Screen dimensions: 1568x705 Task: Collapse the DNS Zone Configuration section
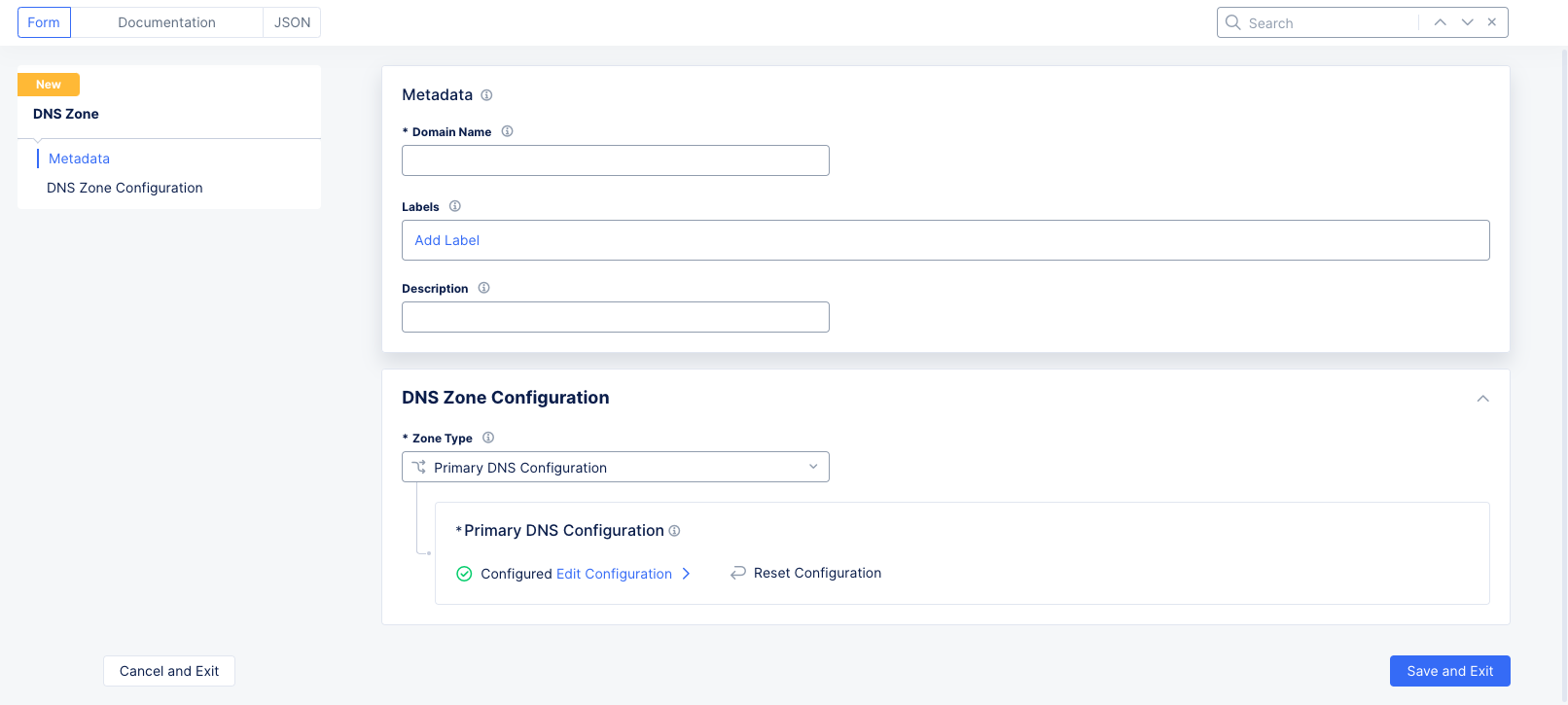tap(1482, 399)
